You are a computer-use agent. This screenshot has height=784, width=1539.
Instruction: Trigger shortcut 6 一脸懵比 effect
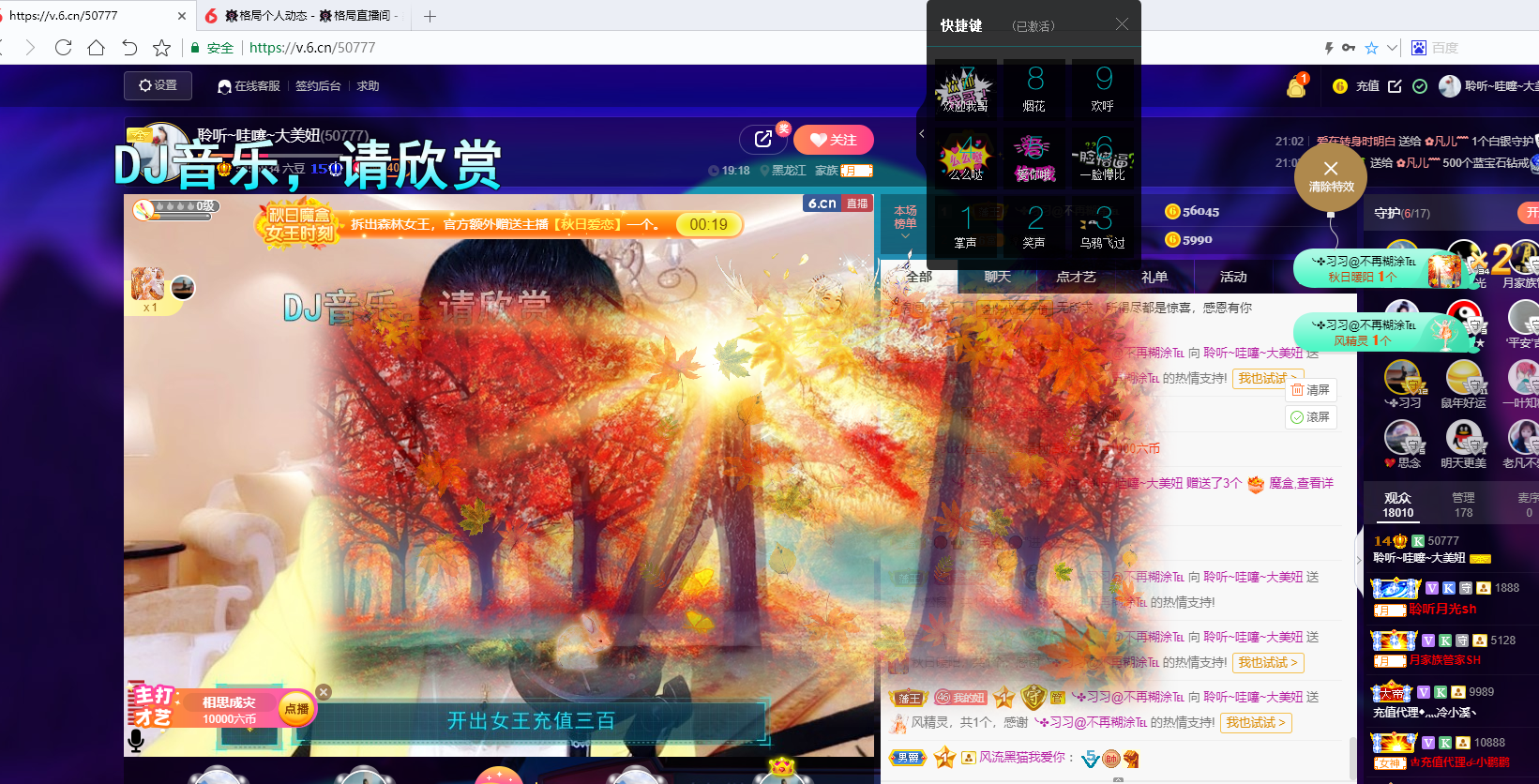1103,158
